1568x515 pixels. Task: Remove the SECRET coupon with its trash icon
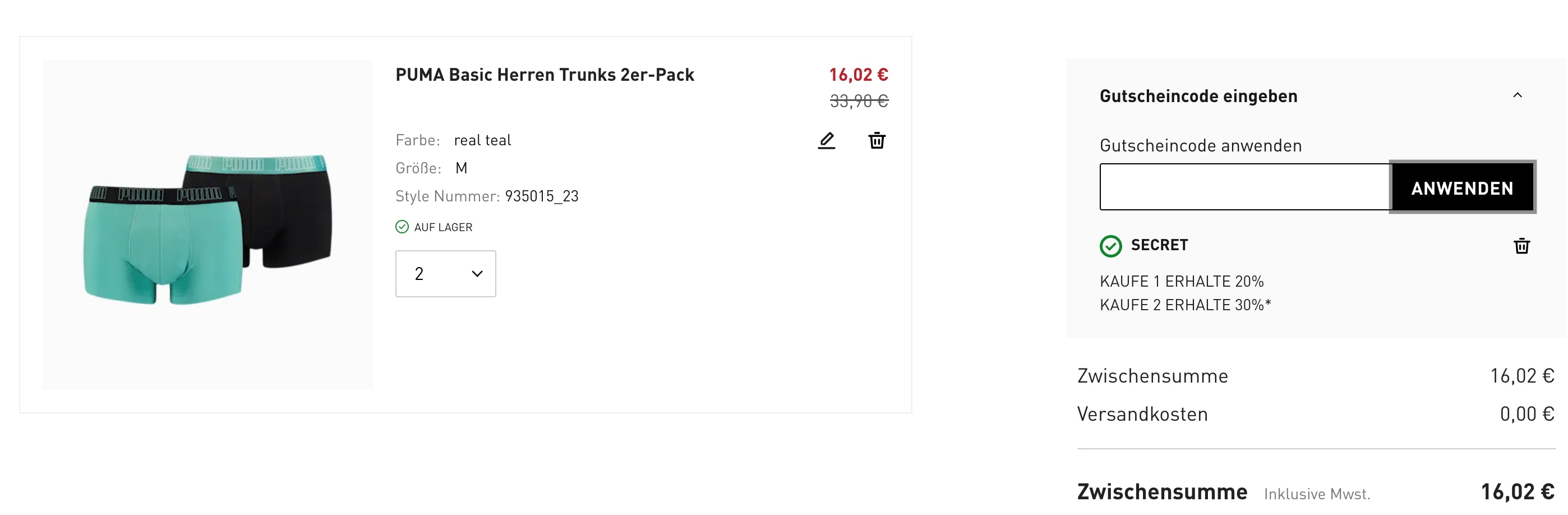[1521, 246]
